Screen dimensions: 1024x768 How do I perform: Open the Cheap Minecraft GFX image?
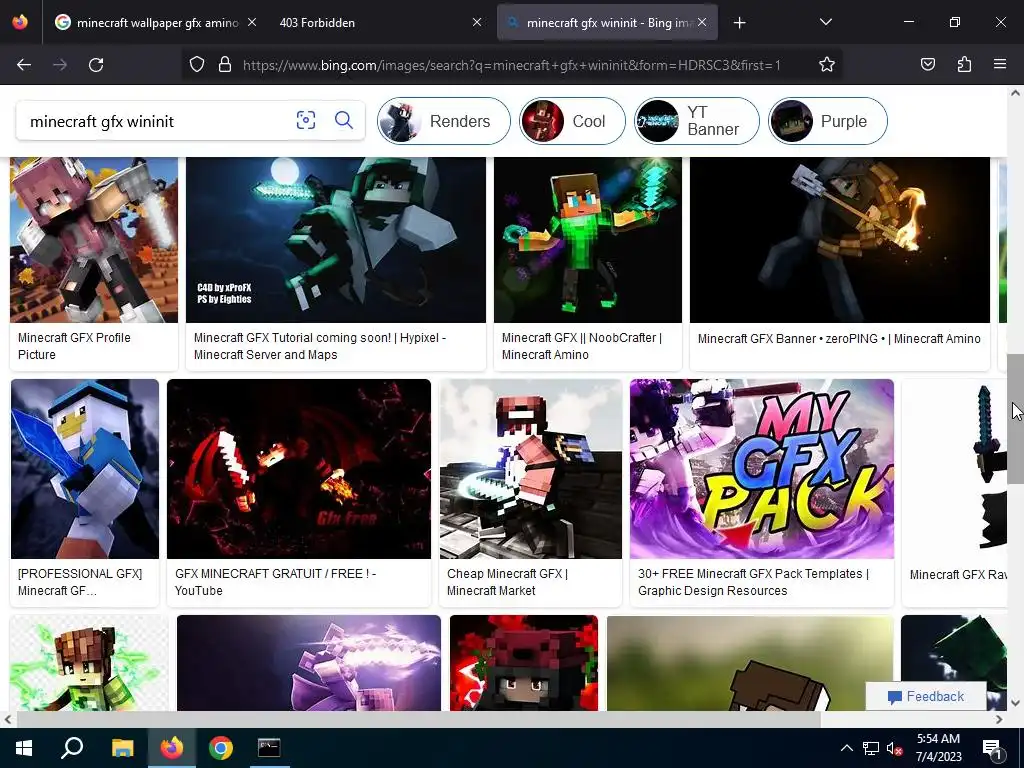coord(531,469)
